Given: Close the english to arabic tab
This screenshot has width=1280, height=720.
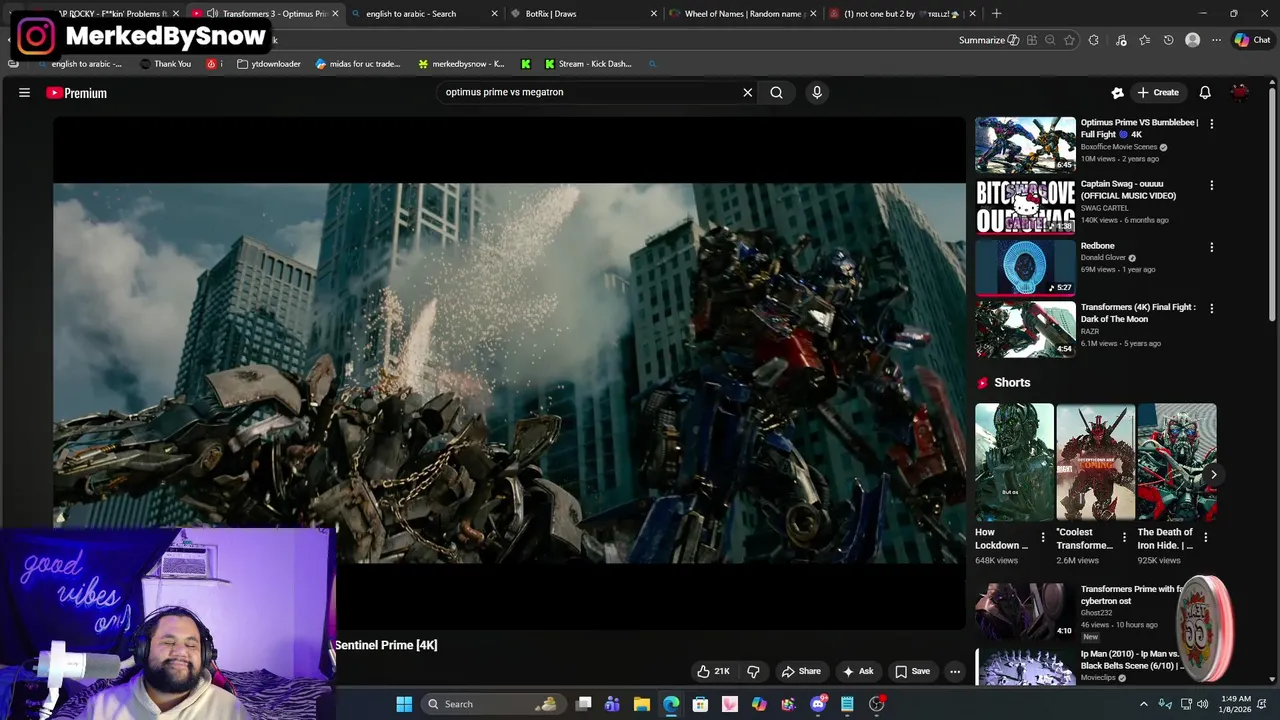Looking at the screenshot, I should (494, 14).
